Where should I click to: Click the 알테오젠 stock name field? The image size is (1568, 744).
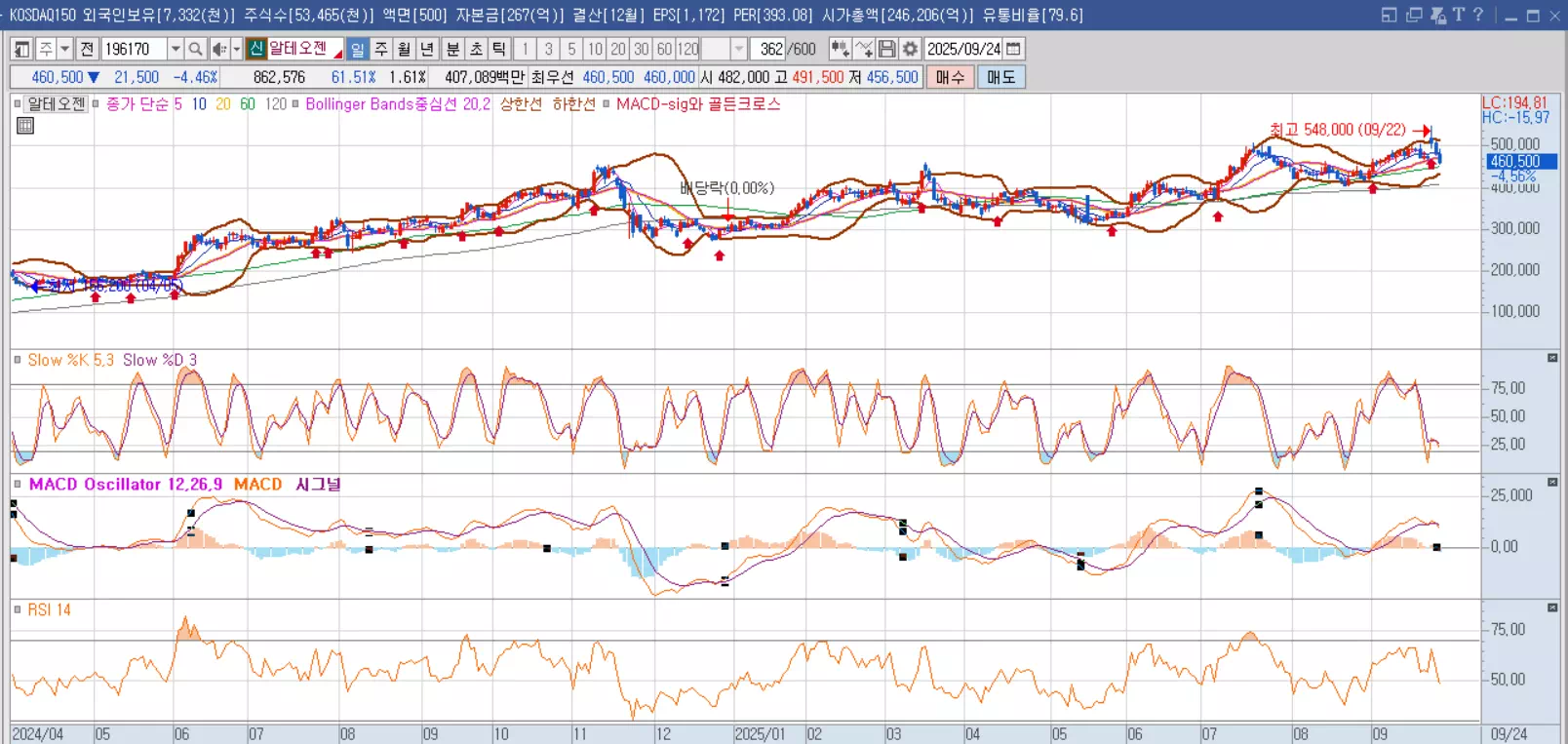coord(304,49)
